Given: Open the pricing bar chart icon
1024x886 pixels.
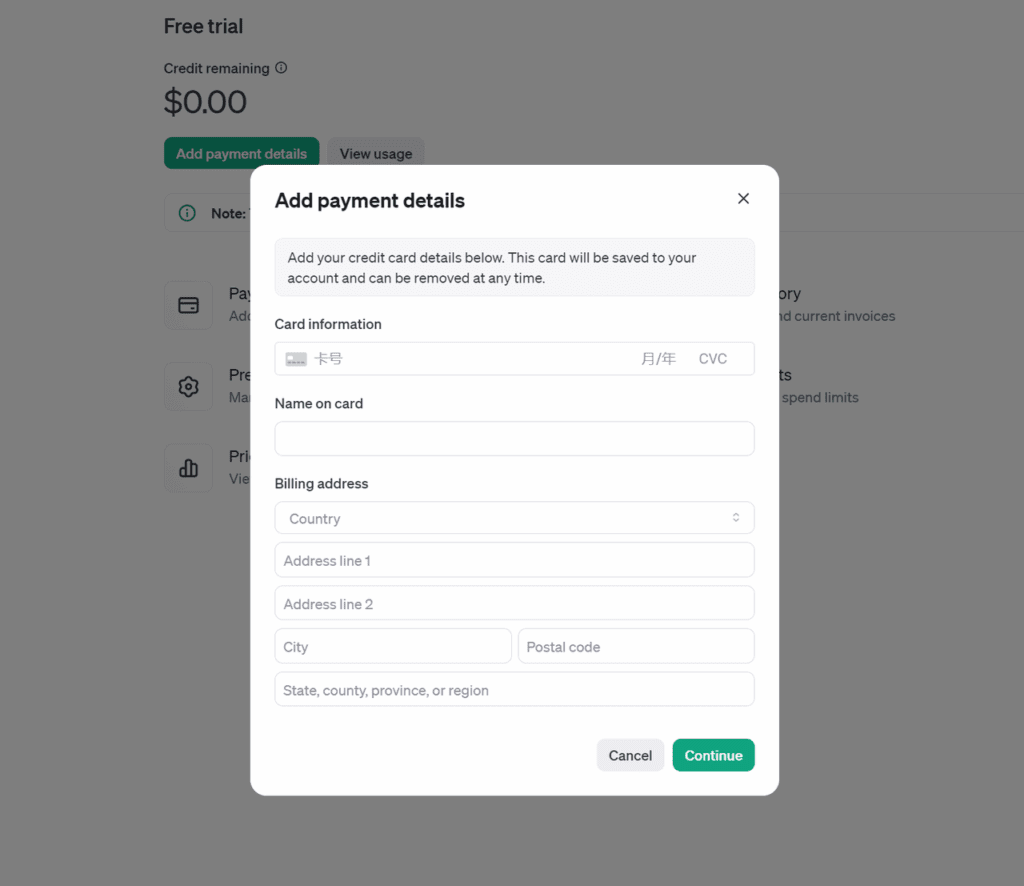Looking at the screenshot, I should [x=189, y=468].
